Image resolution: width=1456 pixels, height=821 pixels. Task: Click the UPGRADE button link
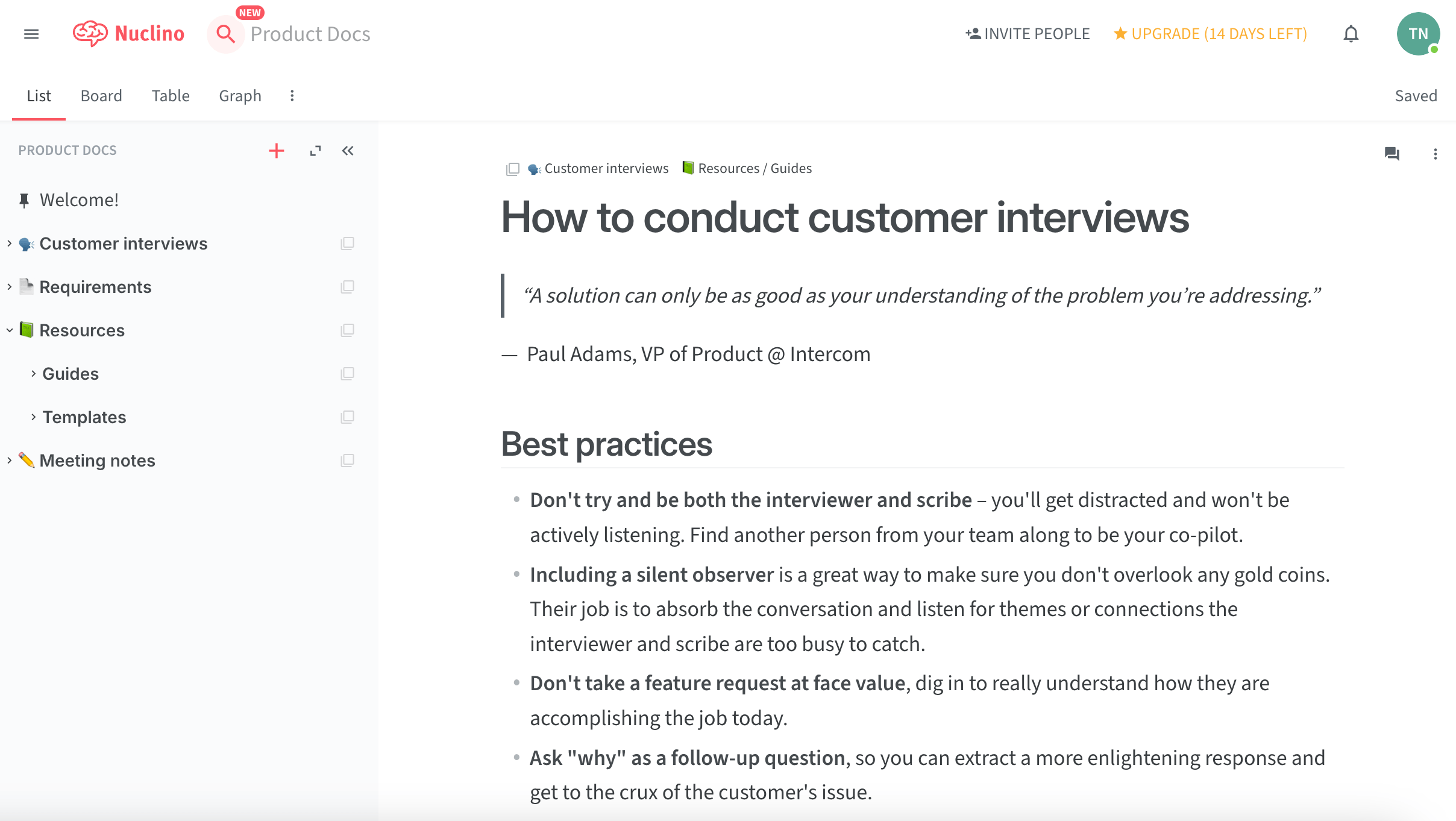pos(1211,33)
